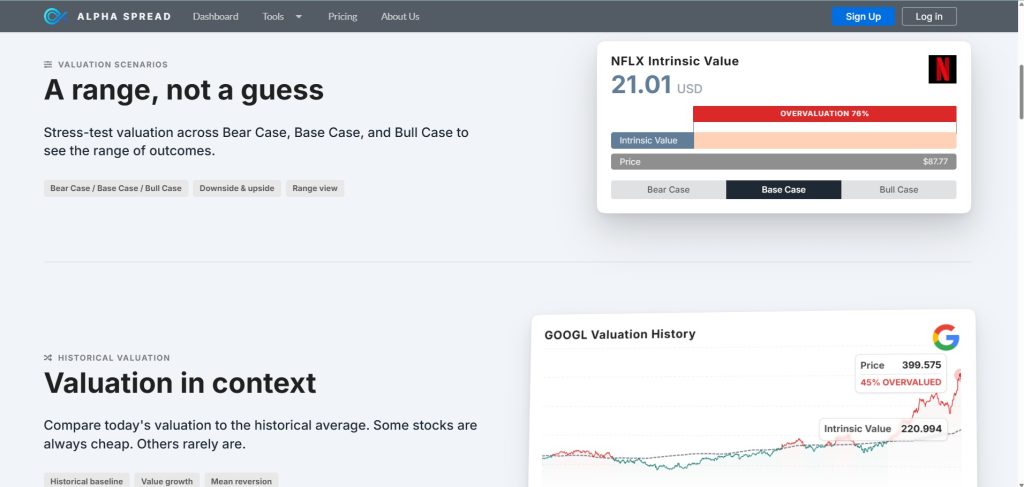Click the gray Price $87.77 bar

tap(784, 161)
